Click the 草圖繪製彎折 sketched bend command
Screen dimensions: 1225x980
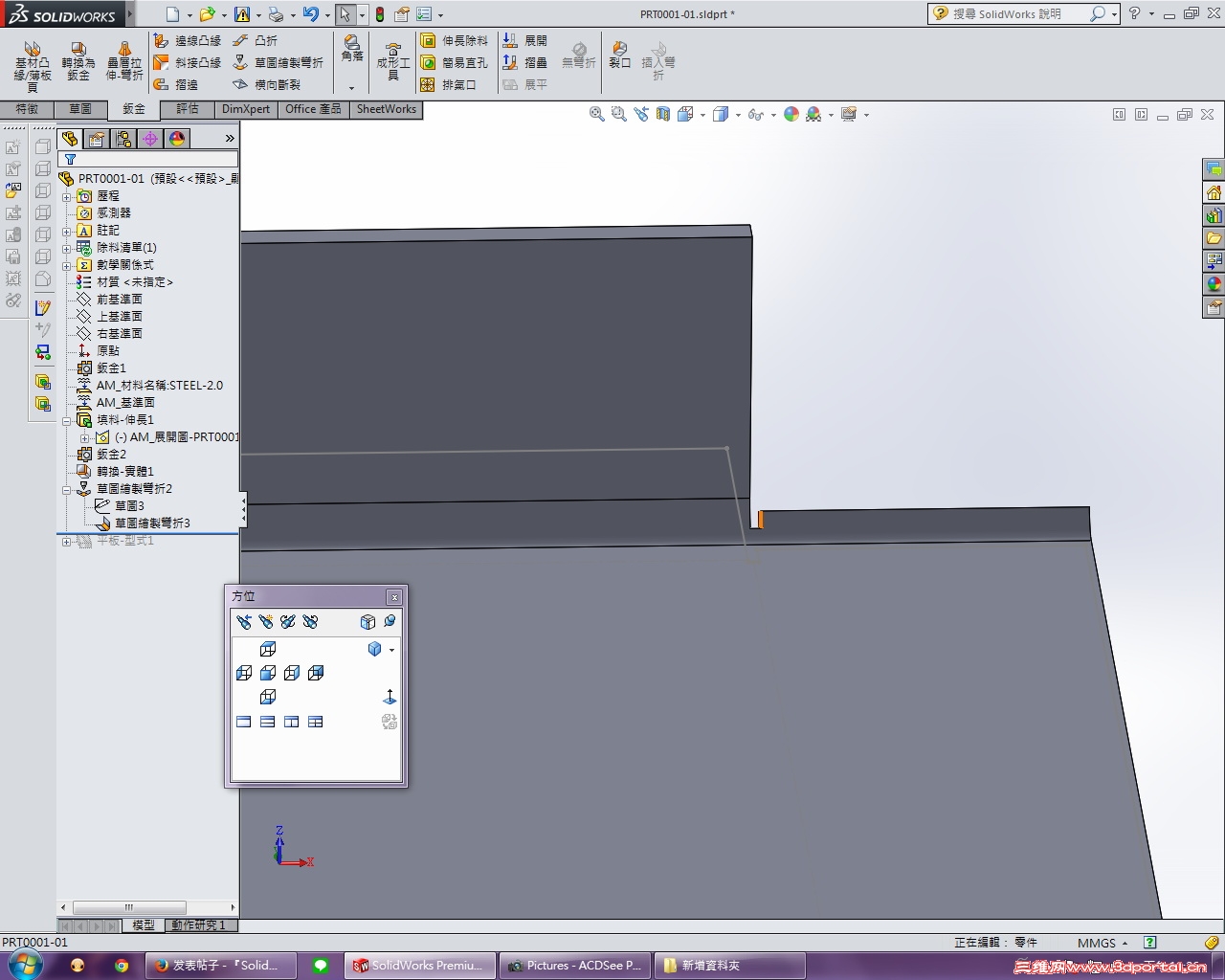tap(278, 63)
